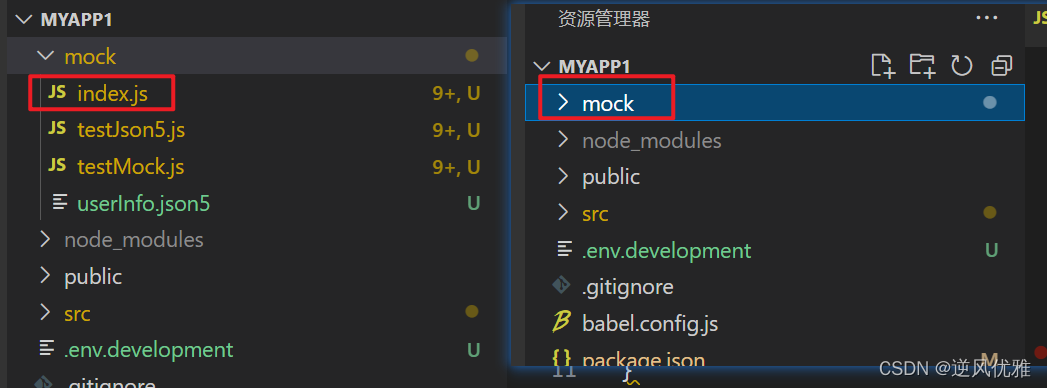The image size is (1047, 388).
Task: Click the Collapse Folders icon in explorer
Action: coord(1002,65)
